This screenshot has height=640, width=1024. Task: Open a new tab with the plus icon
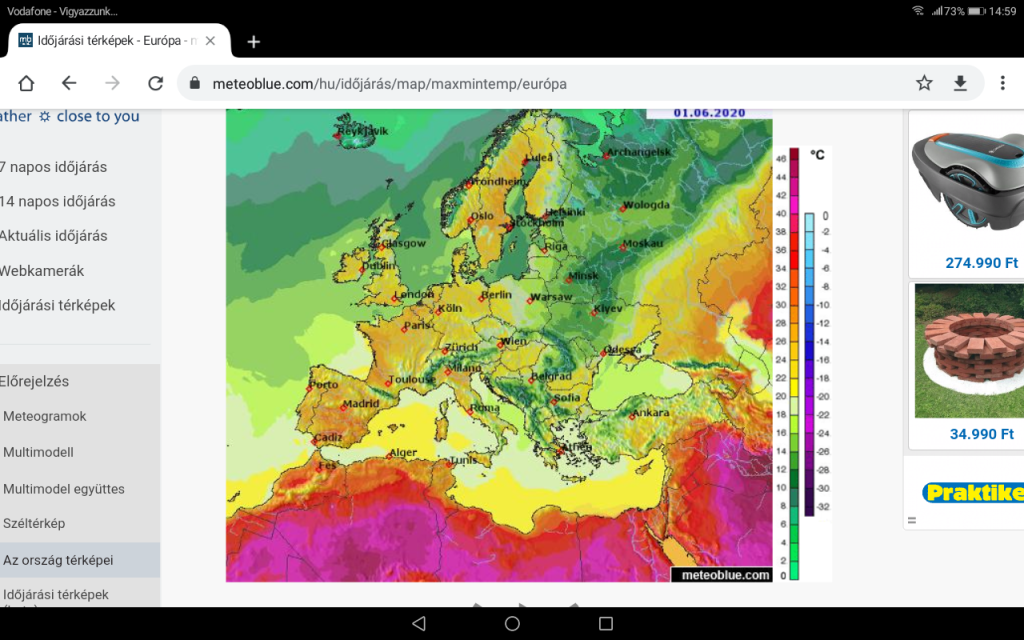254,41
